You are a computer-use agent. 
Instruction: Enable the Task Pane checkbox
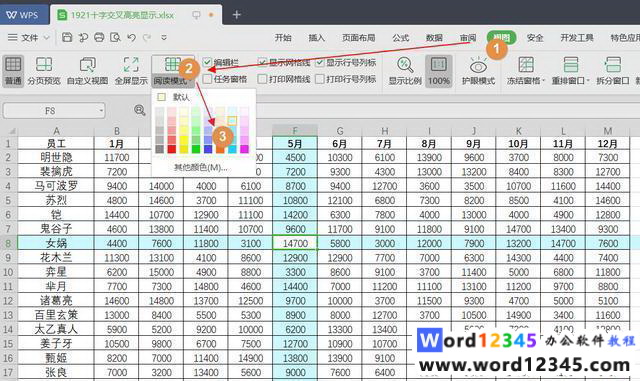point(207,79)
